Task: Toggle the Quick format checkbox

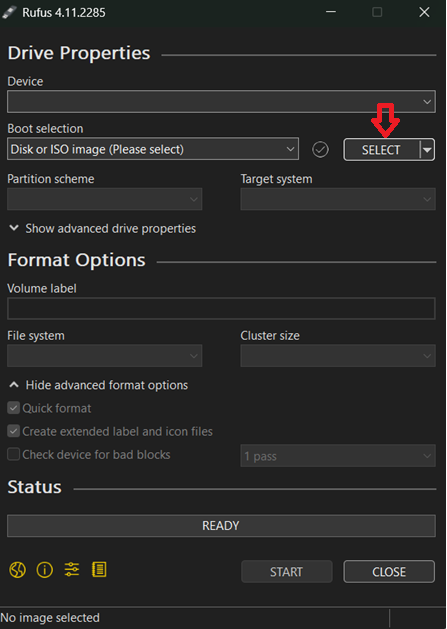Action: click(x=14, y=408)
